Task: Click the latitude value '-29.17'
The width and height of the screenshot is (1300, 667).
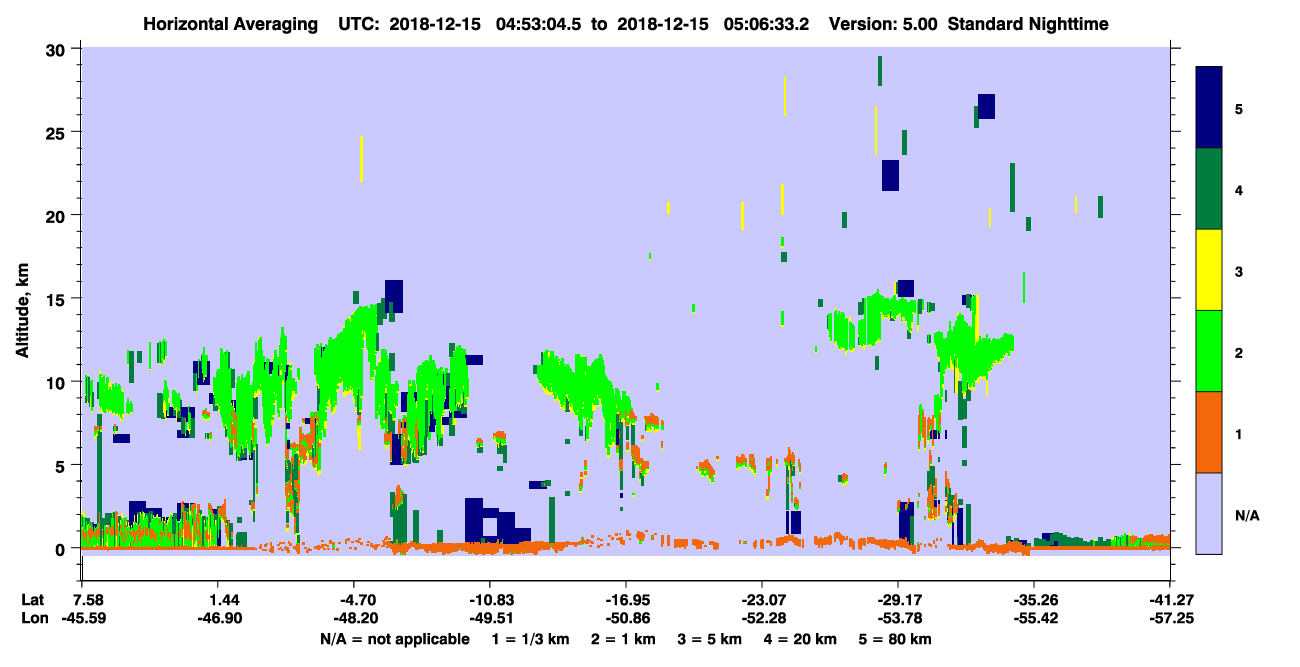Action: pyautogui.click(x=898, y=600)
